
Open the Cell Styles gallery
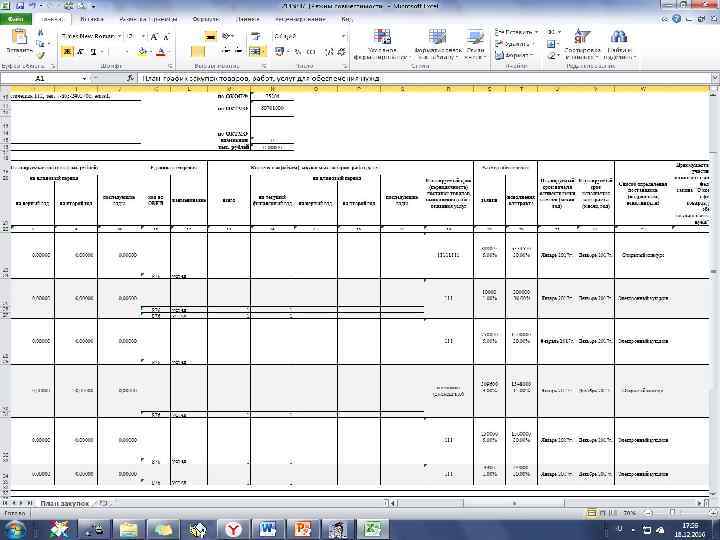pyautogui.click(x=475, y=44)
